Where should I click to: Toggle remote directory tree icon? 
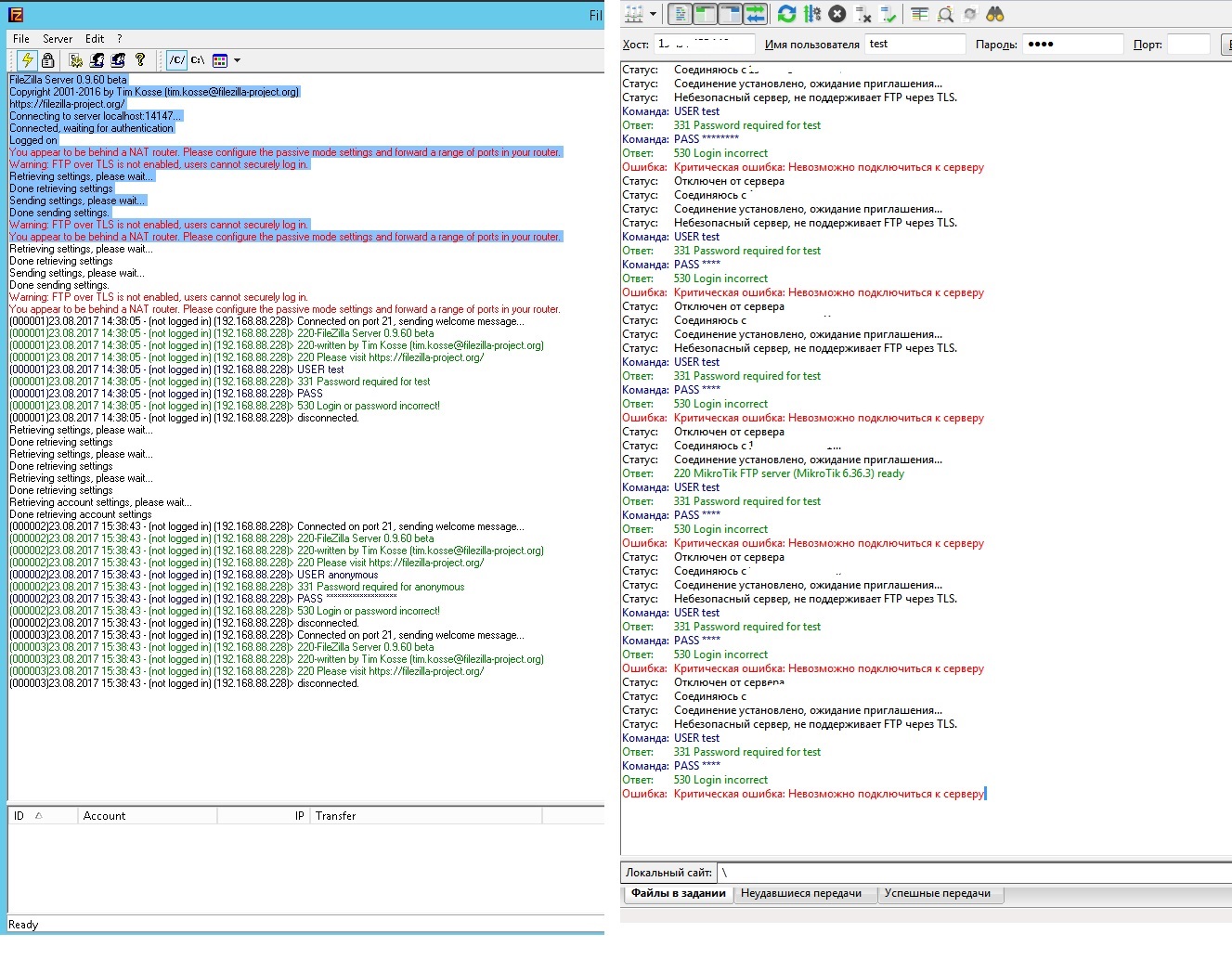pyautogui.click(x=730, y=14)
